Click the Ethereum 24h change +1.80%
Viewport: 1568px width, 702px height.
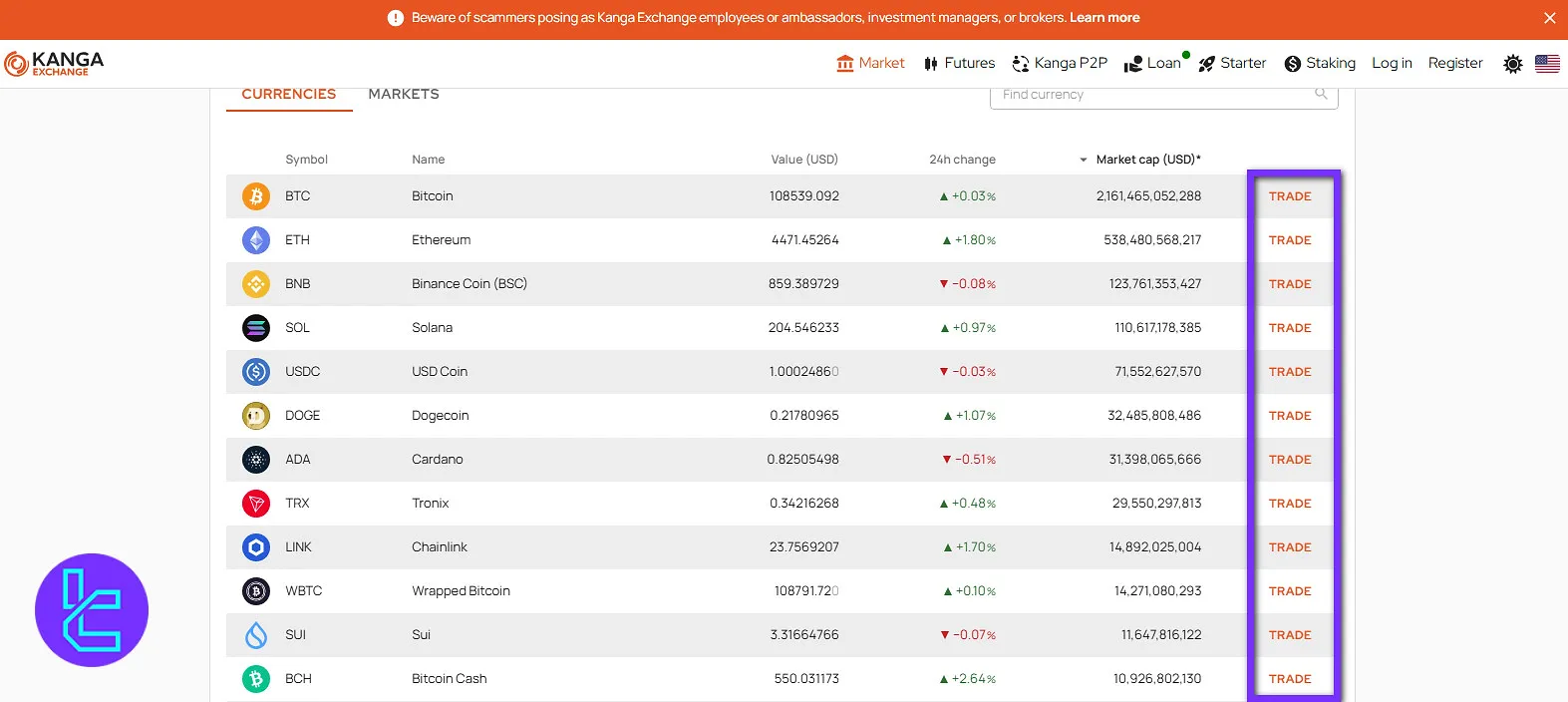tap(969, 240)
